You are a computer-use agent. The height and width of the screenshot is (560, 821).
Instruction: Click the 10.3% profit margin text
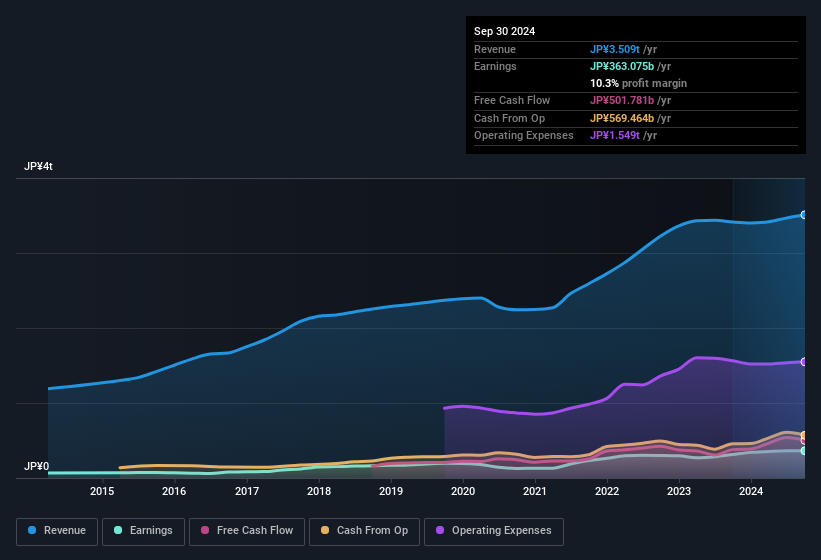coord(638,83)
